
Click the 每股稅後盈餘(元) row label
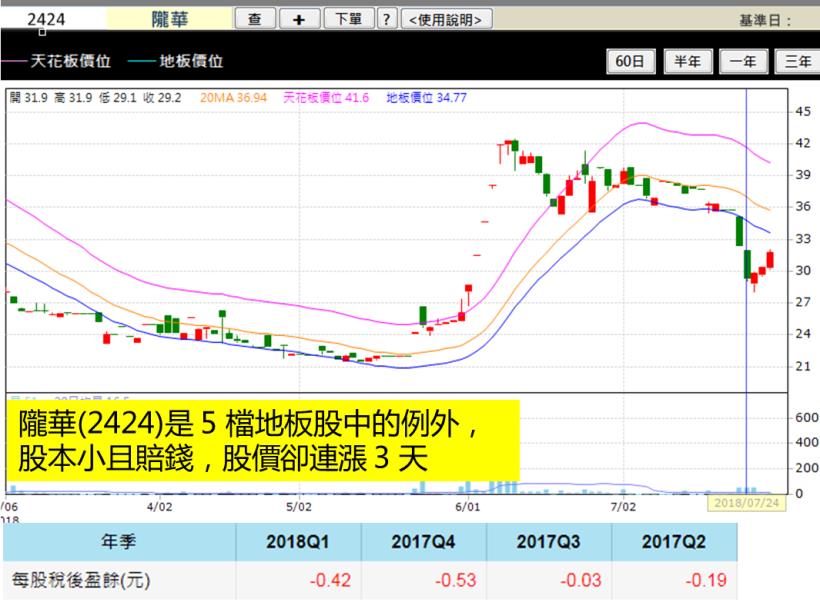81,580
